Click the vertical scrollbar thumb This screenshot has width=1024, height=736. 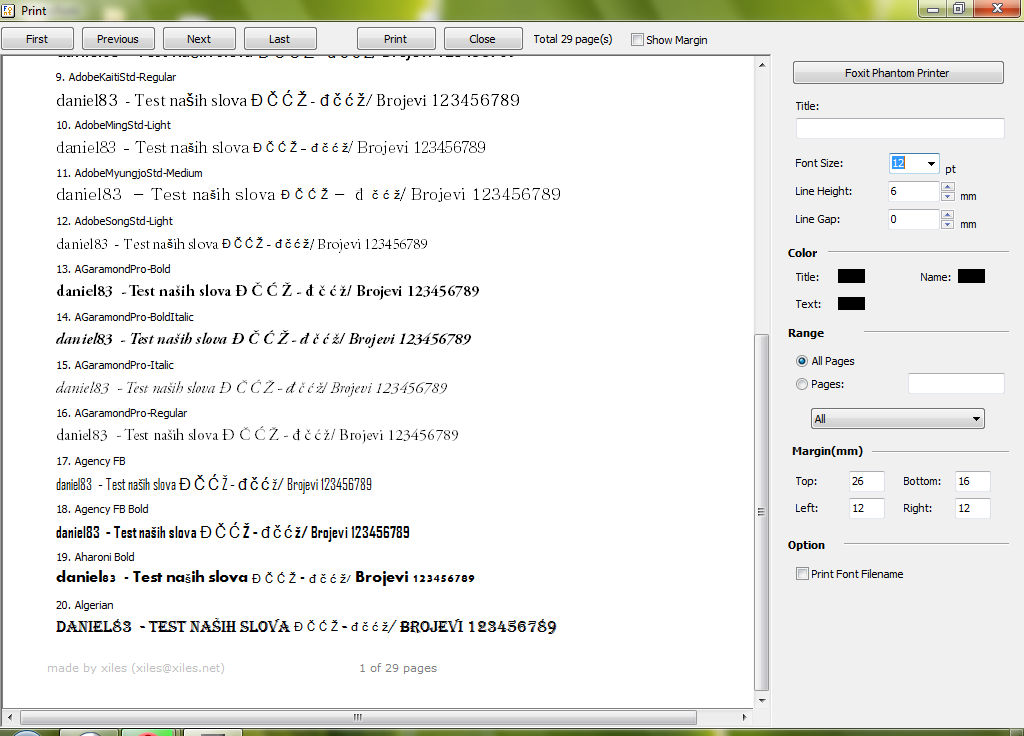(762, 512)
